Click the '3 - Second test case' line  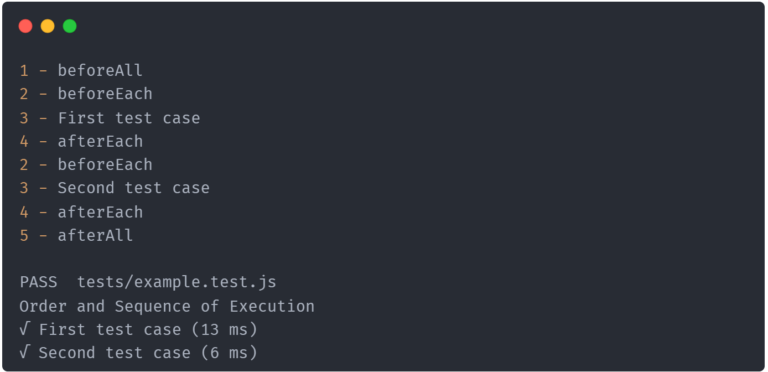click(x=115, y=188)
